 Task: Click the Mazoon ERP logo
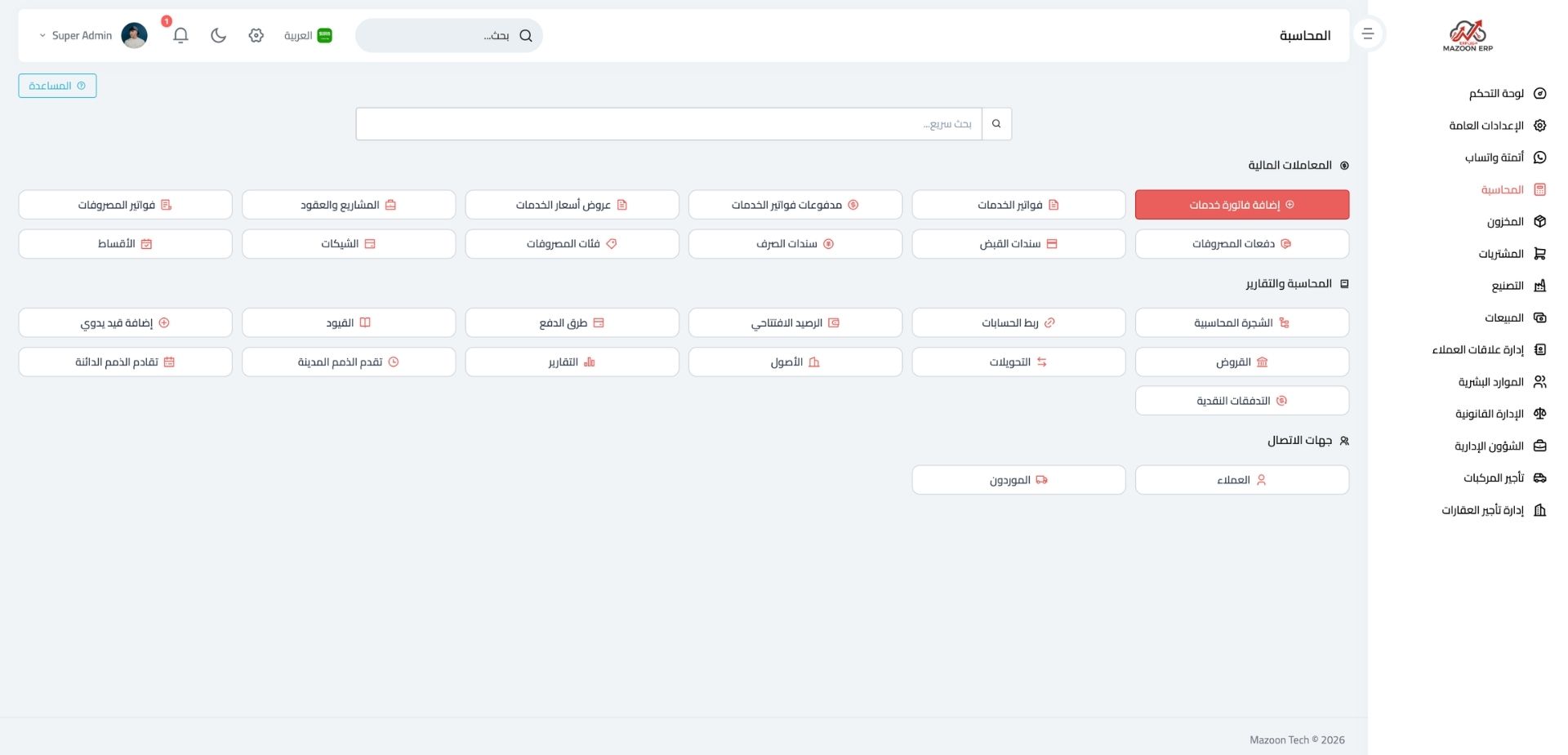(1468, 36)
